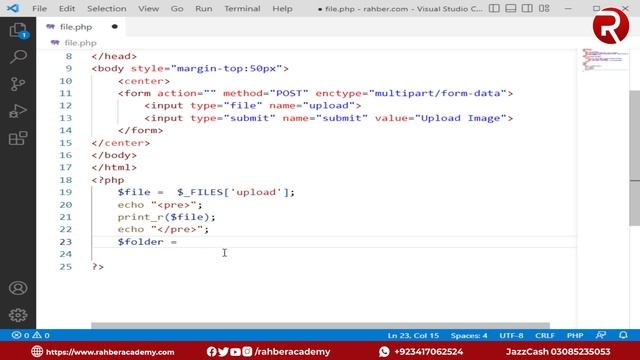Image resolution: width=640 pixels, height=360 pixels.
Task: Click the closing ?> tag on line 25
Action: 98,267
